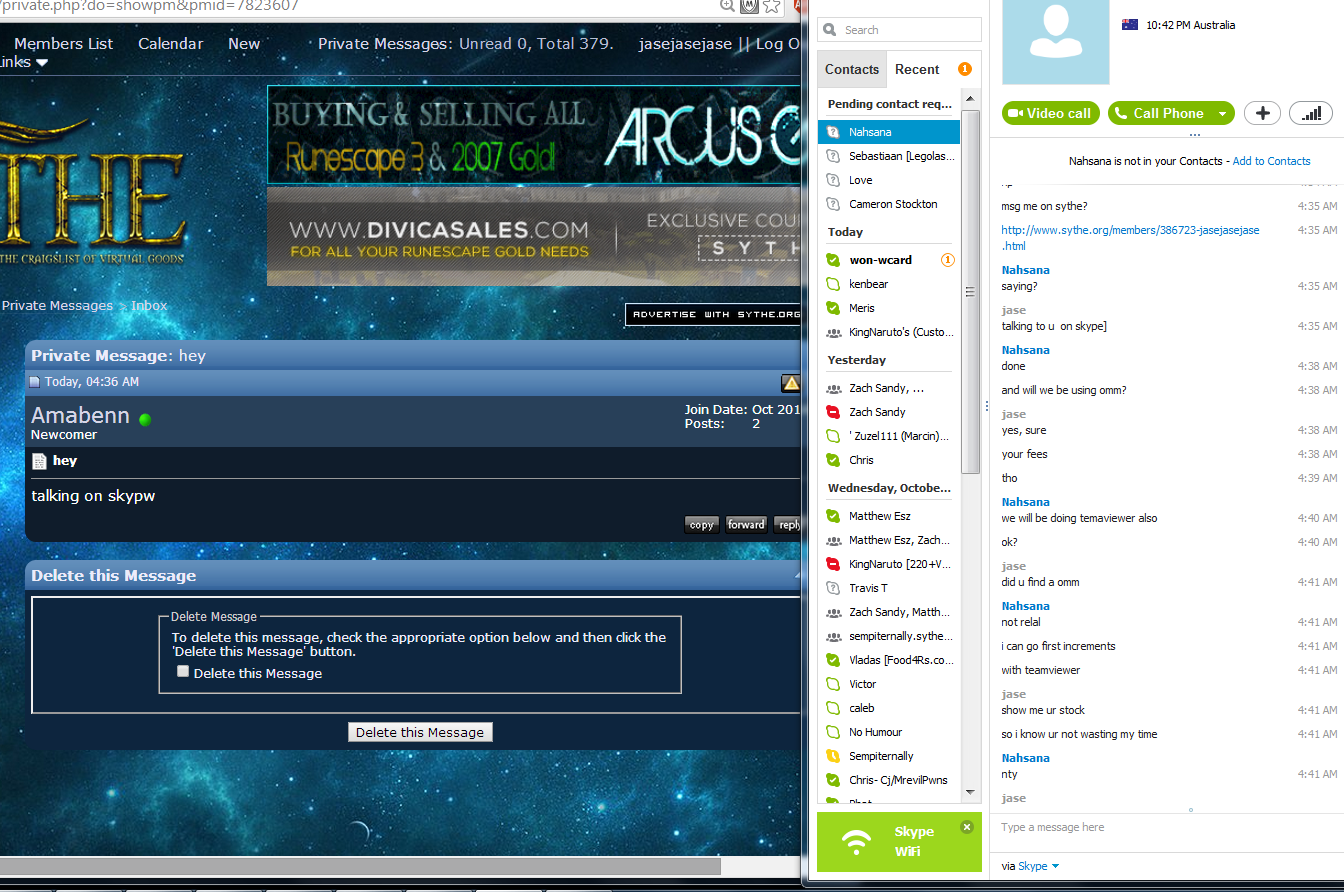Click the Australia flag icon in Skype profile
Image resolution: width=1344 pixels, height=892 pixels.
click(x=1130, y=25)
